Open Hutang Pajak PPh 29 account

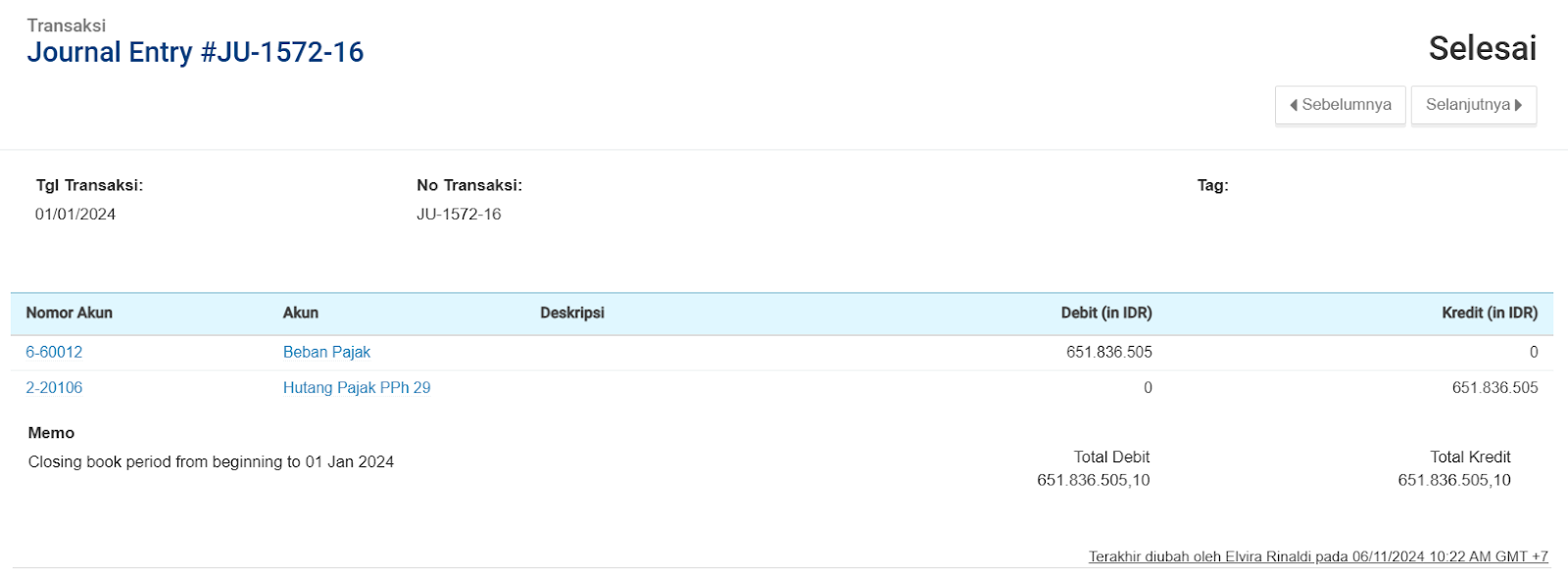click(357, 388)
